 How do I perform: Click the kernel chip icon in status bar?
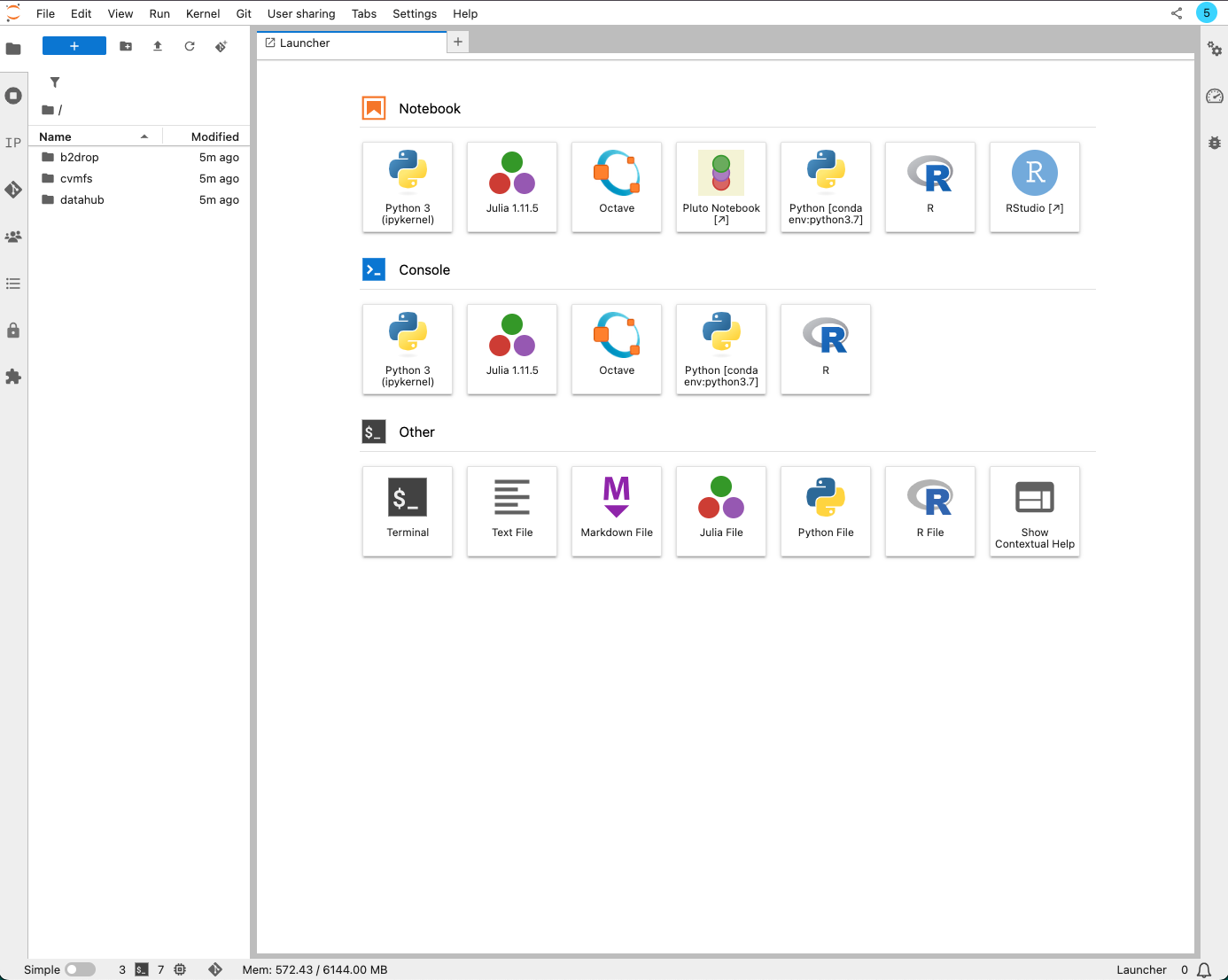click(180, 970)
